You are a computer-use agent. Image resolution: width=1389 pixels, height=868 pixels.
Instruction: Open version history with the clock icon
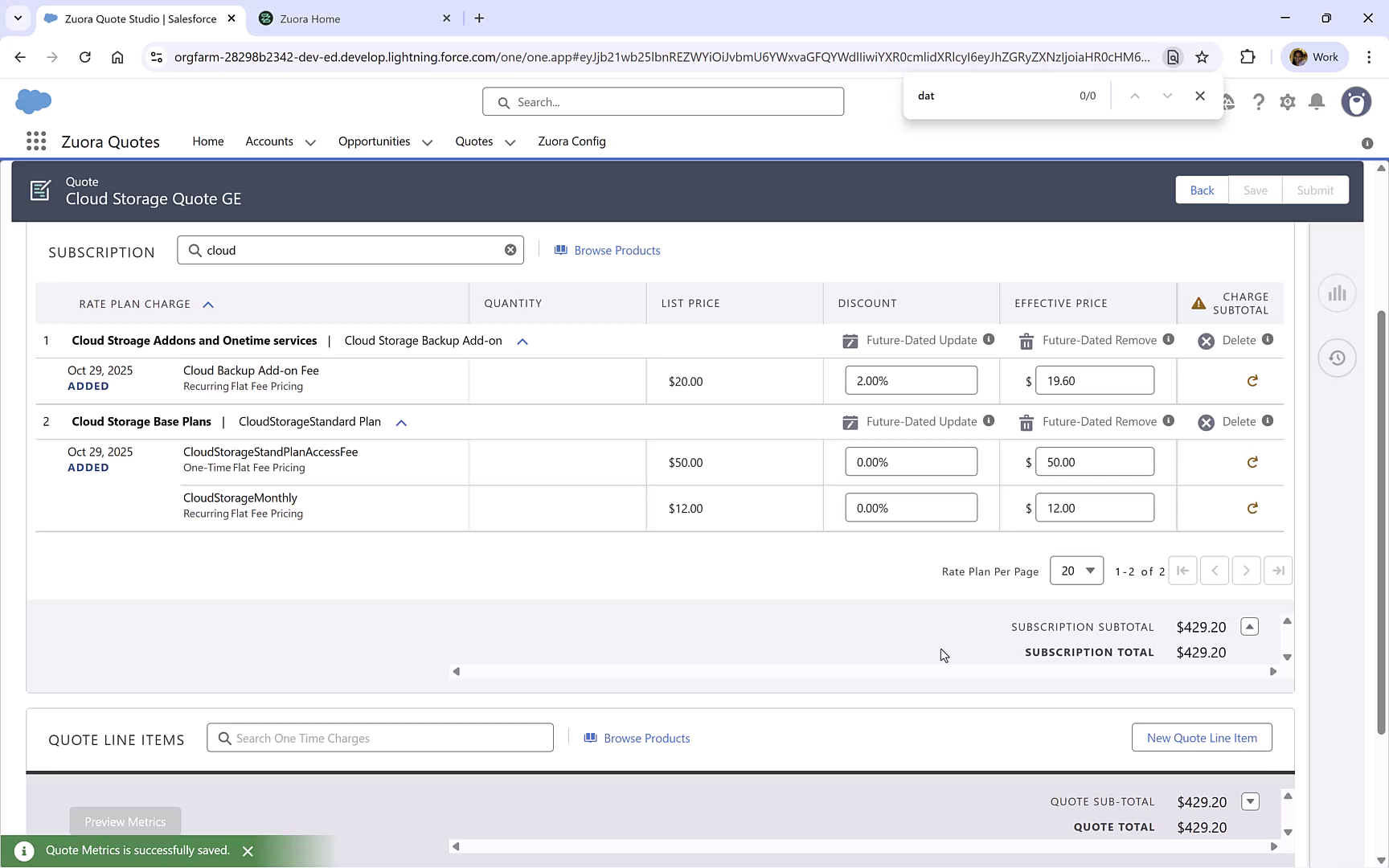[x=1337, y=358]
